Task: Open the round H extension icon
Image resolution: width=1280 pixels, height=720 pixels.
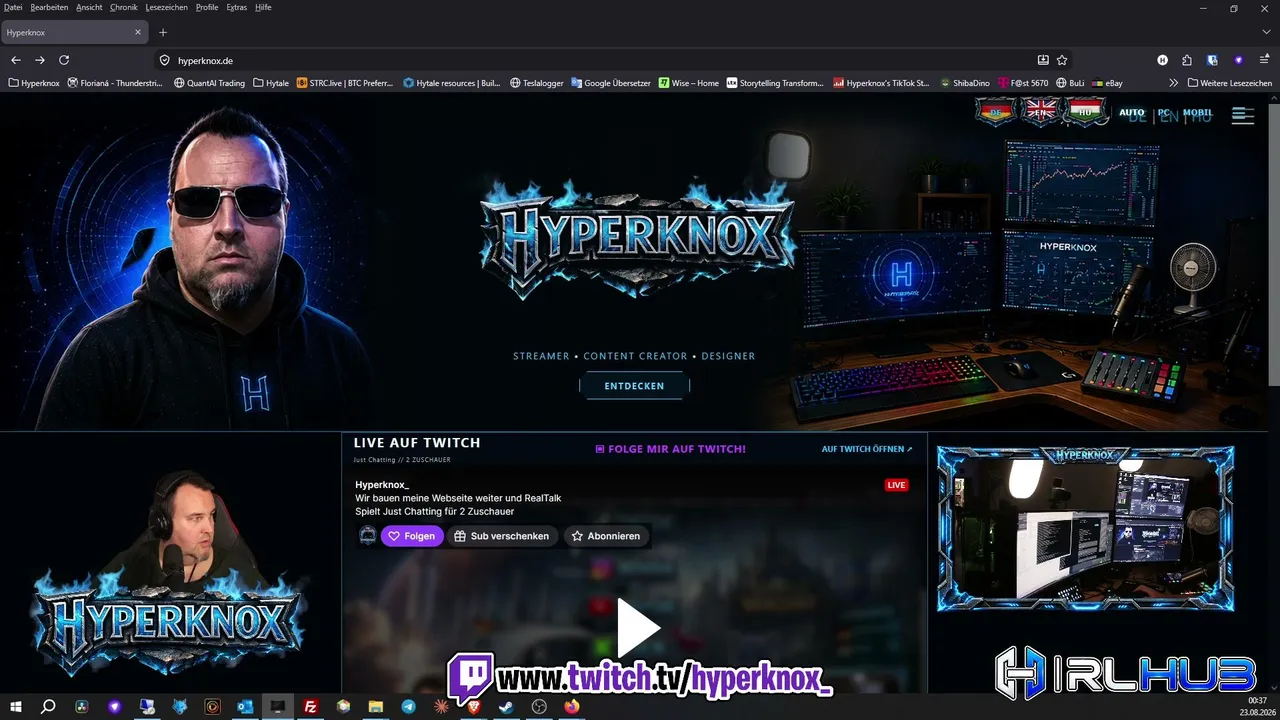Action: 1162,60
